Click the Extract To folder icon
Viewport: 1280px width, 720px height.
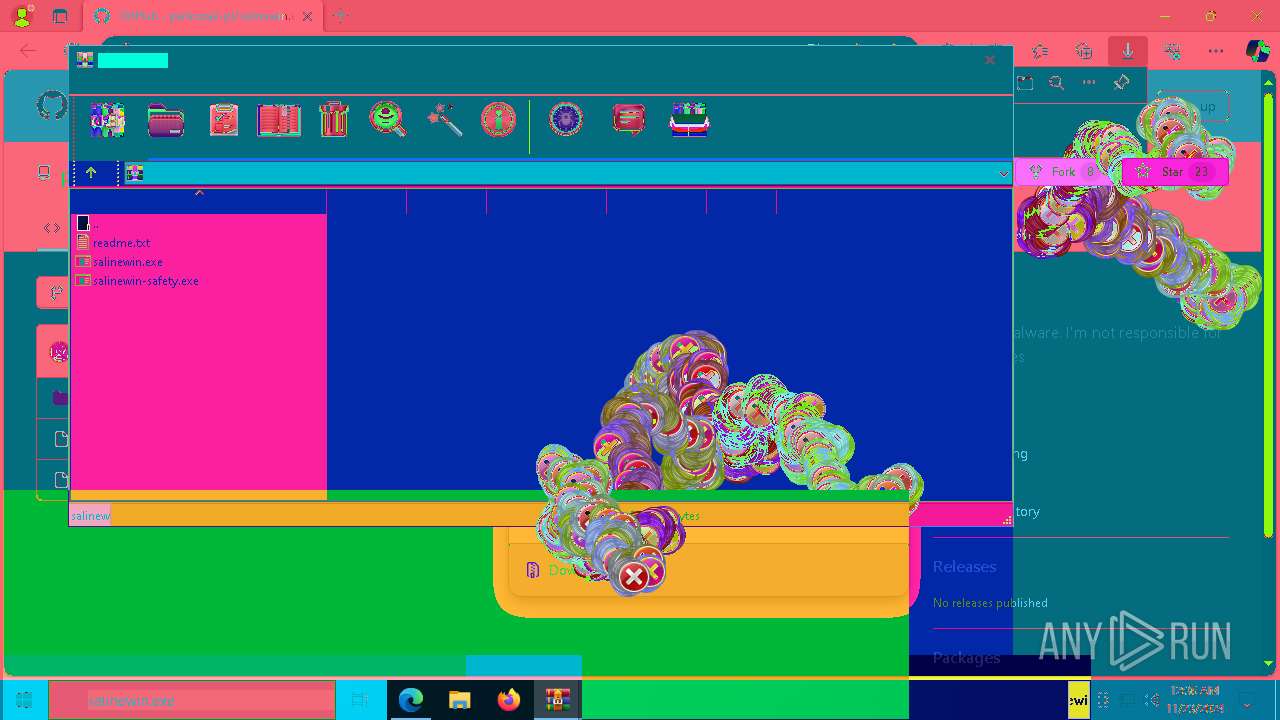pyautogui.click(x=166, y=120)
